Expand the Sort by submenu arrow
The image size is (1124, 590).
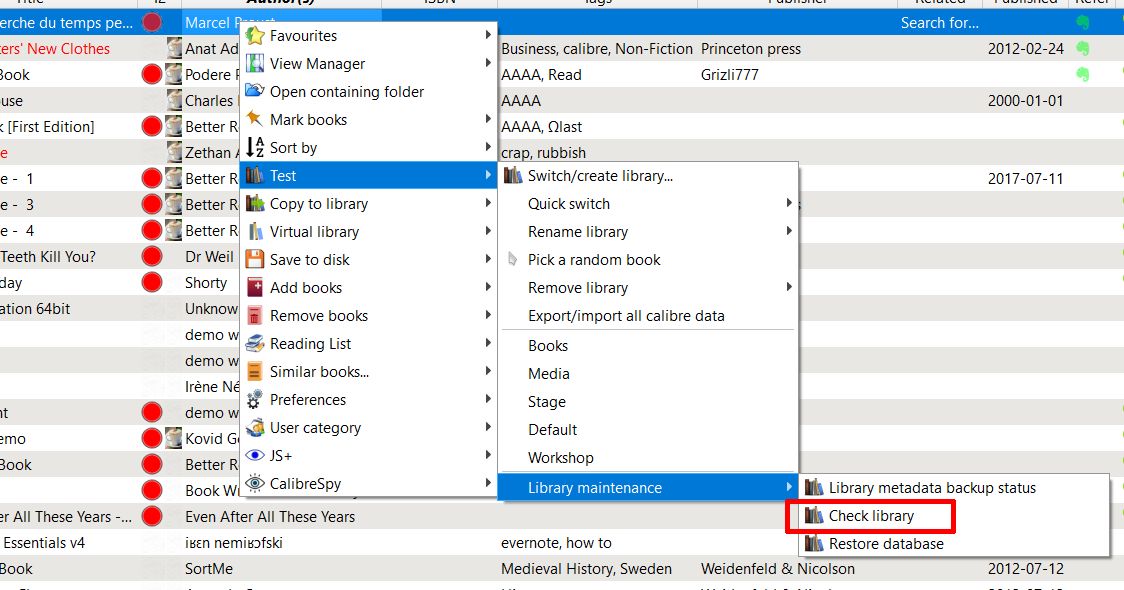488,148
